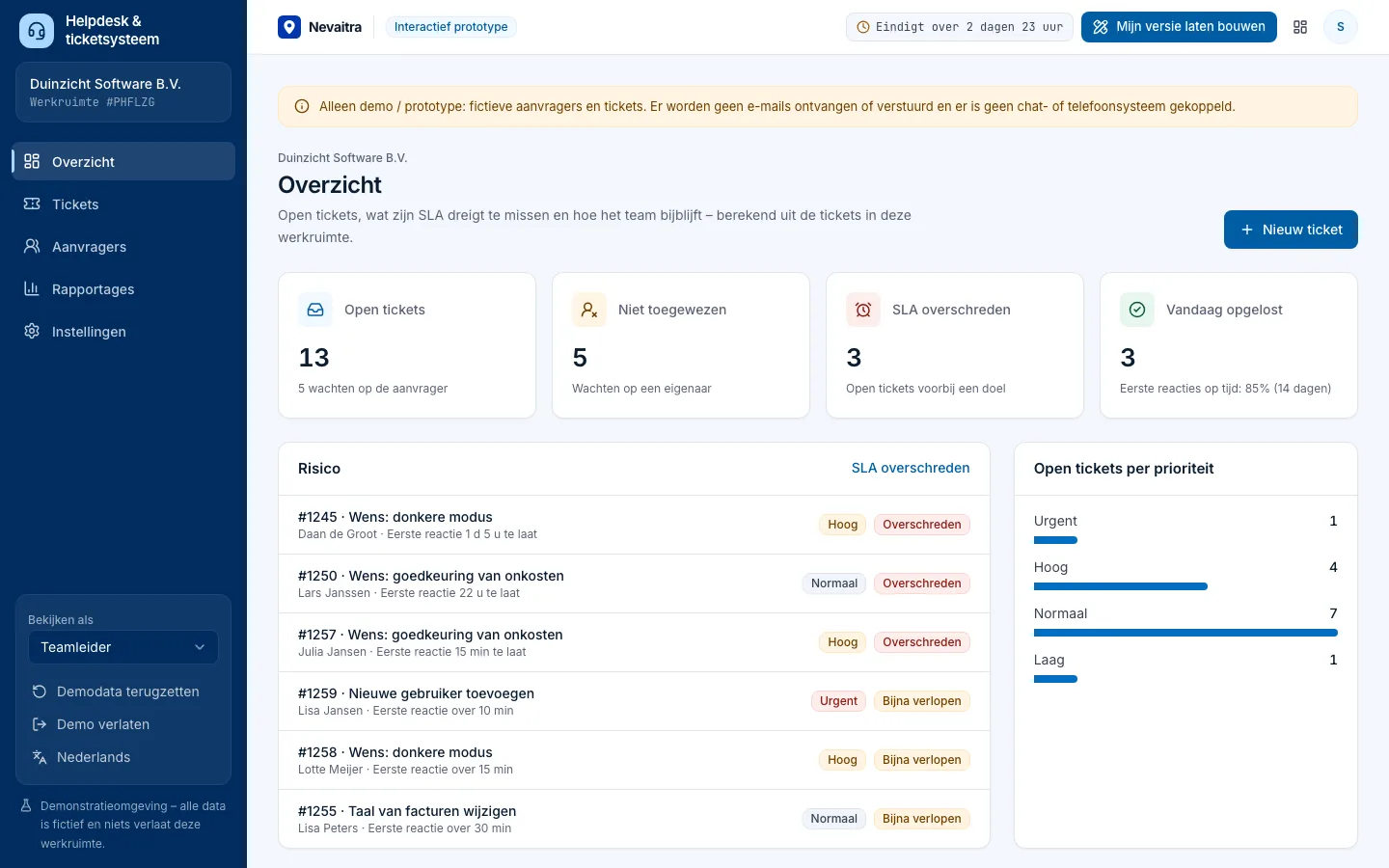The height and width of the screenshot is (868, 1389).
Task: Click the Instellingen gear icon
Action: click(x=32, y=331)
